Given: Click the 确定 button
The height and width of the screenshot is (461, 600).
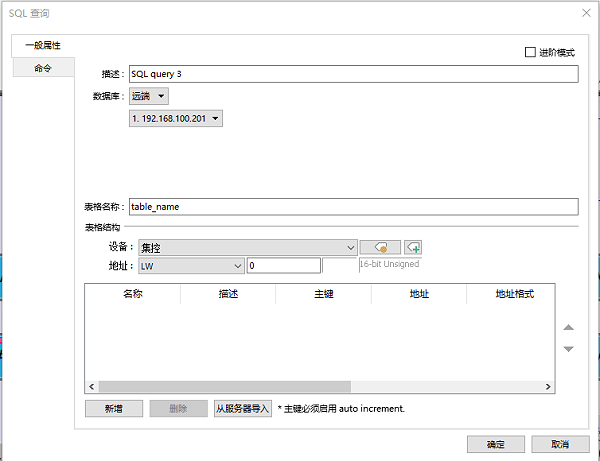Looking at the screenshot, I should pos(496,444).
